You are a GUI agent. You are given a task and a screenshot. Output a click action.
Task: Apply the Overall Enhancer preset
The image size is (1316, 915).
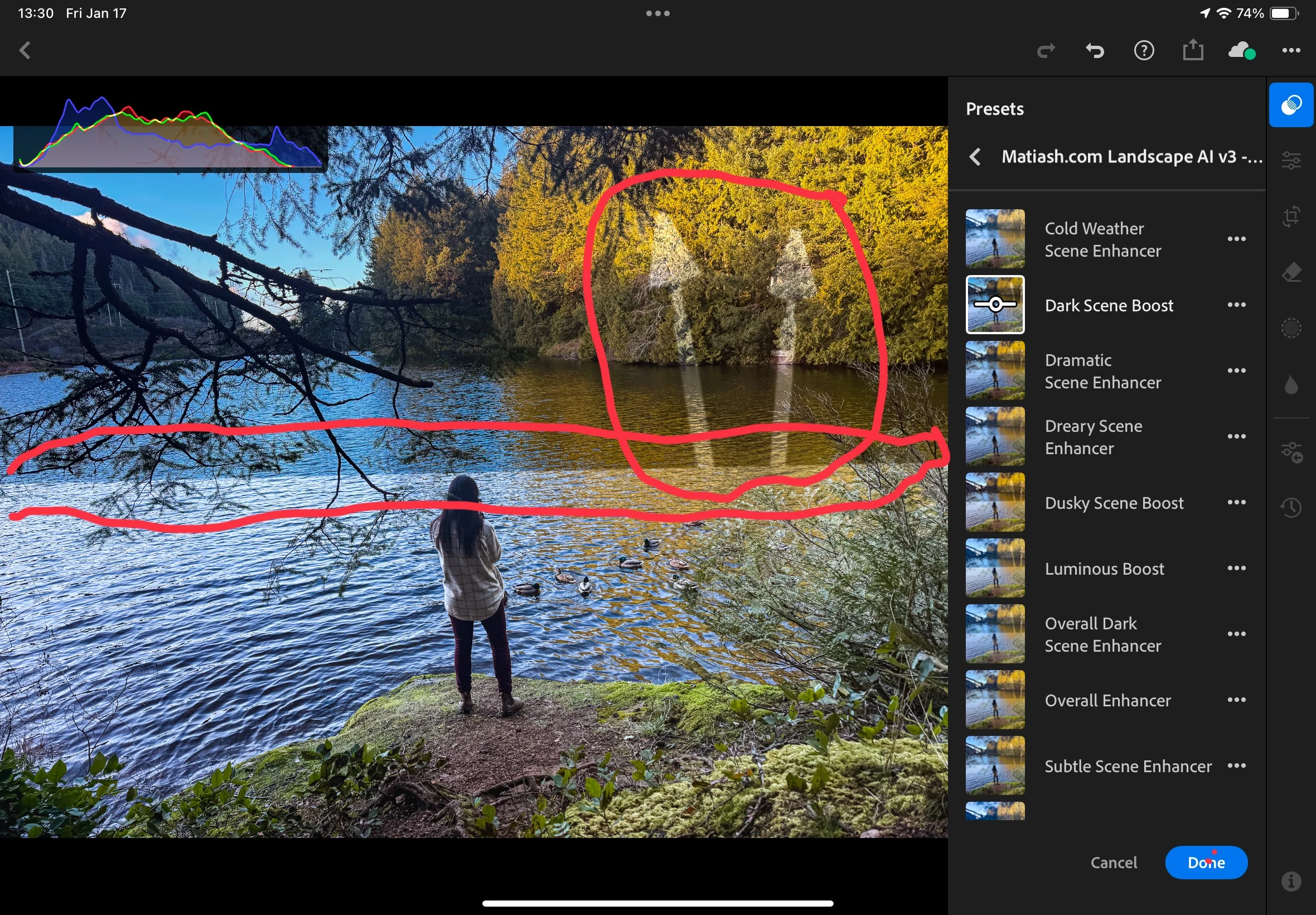pyautogui.click(x=1107, y=700)
